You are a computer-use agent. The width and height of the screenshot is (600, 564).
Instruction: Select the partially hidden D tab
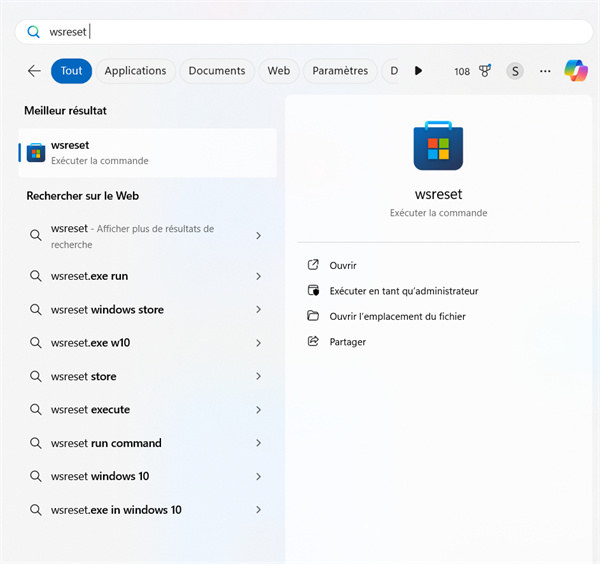[x=392, y=71]
